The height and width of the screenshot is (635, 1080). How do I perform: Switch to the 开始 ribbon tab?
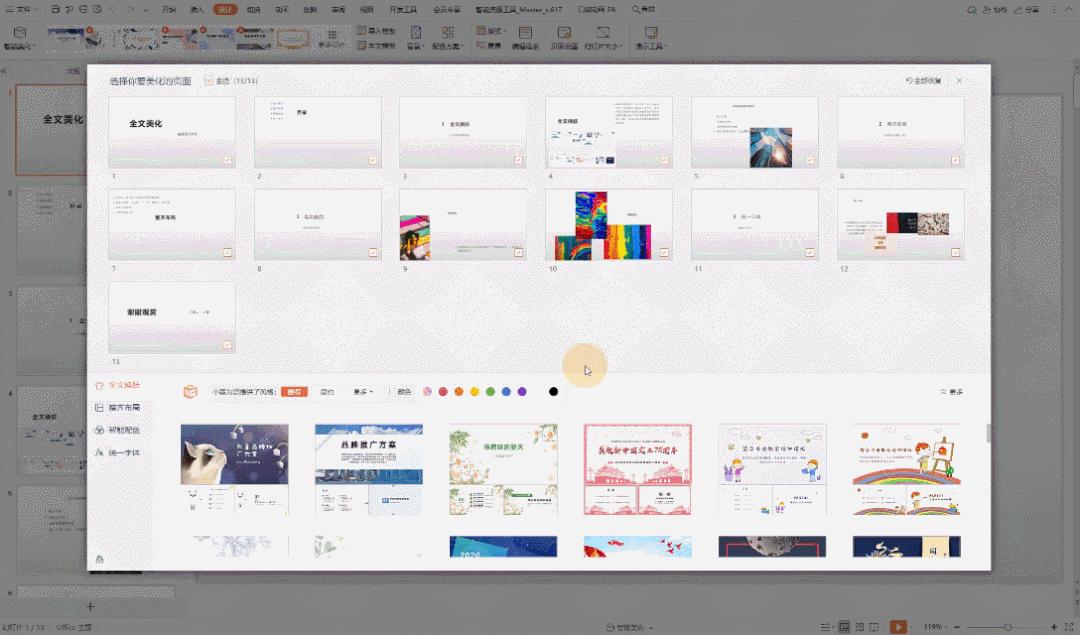tap(168, 10)
